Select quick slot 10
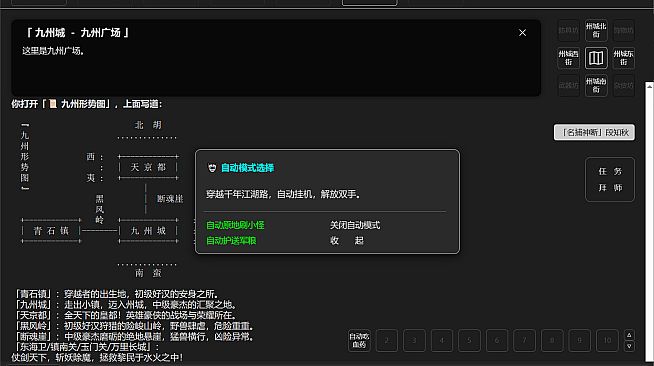This screenshot has height=366, width=654. [x=607, y=341]
